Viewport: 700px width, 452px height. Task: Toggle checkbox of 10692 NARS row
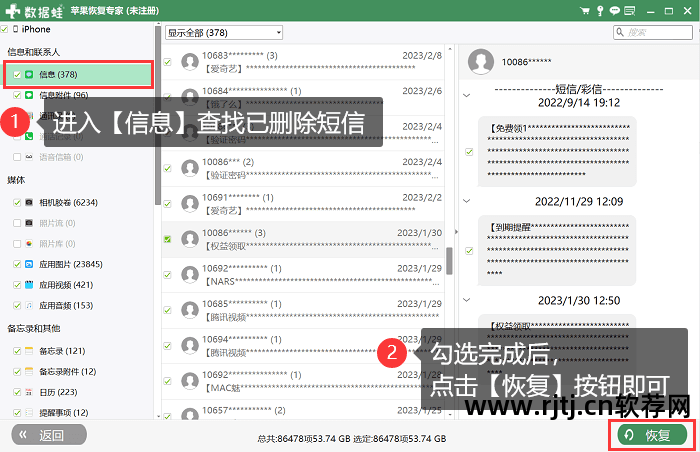(167, 275)
